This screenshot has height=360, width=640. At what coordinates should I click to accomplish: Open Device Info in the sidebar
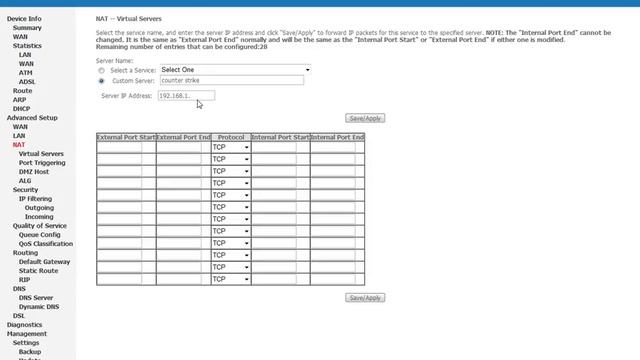24,19
